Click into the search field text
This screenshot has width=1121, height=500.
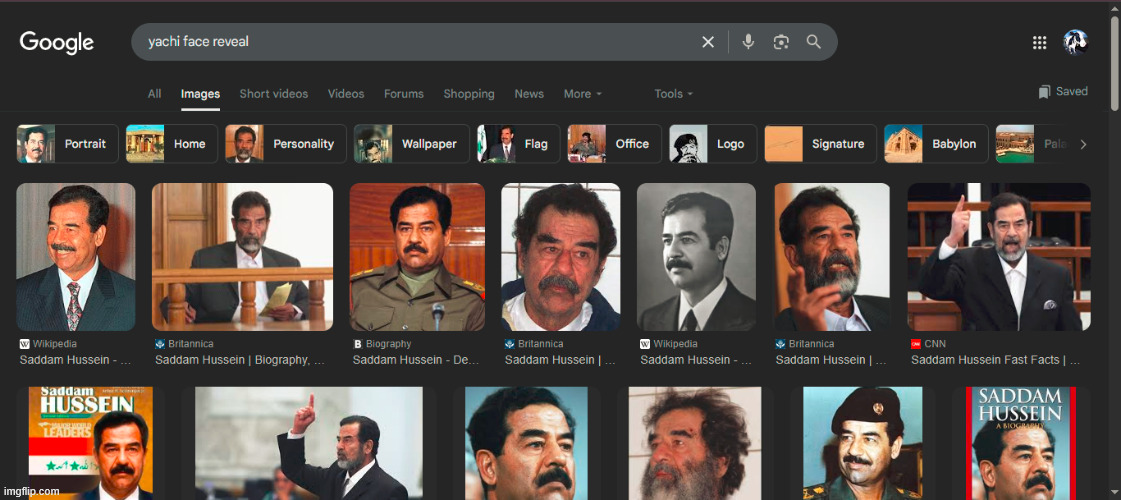tap(198, 41)
